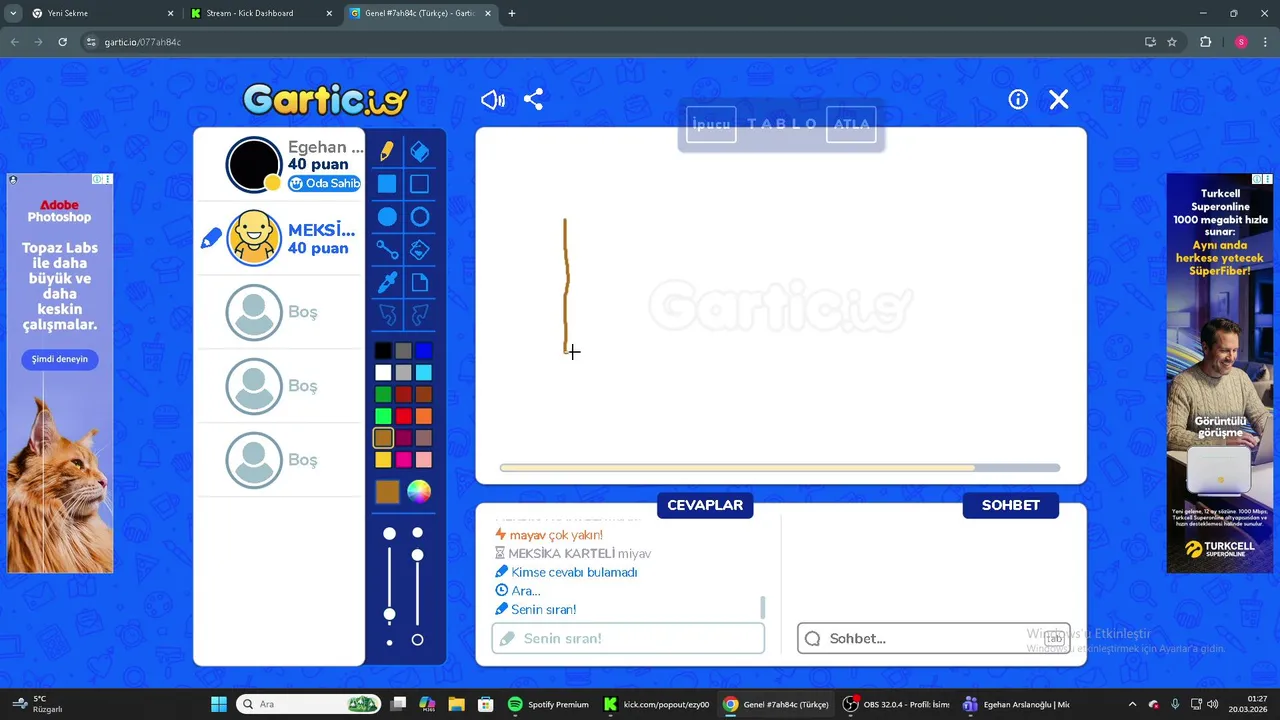Screen dimensions: 1280x720
Task: Clear canvas with the blank page icon
Action: [420, 283]
